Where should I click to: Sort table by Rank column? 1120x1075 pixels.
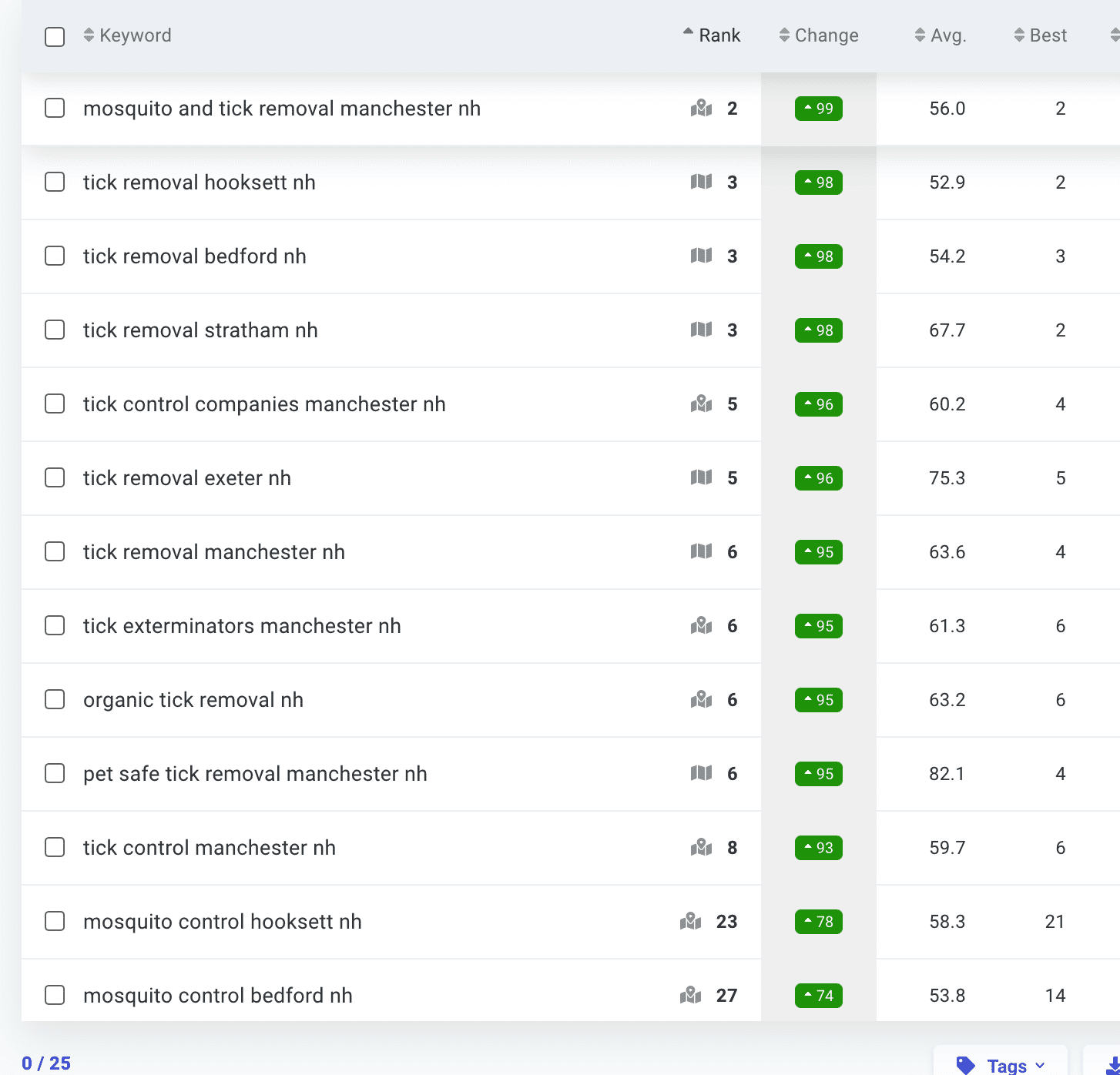tap(712, 35)
